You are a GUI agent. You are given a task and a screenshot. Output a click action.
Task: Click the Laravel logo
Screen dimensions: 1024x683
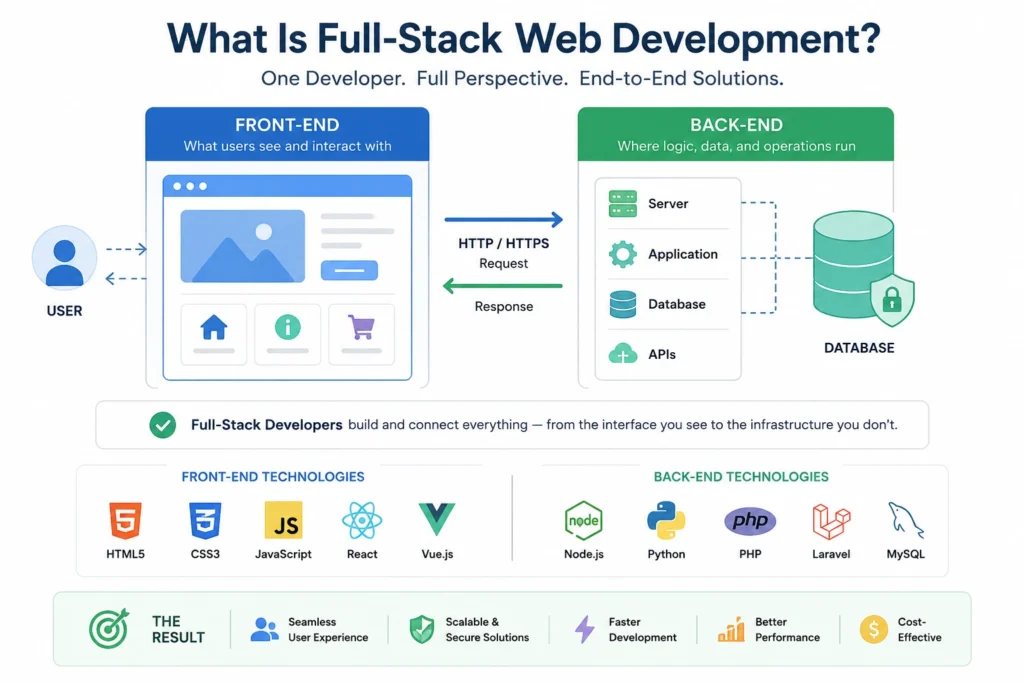coord(831,521)
